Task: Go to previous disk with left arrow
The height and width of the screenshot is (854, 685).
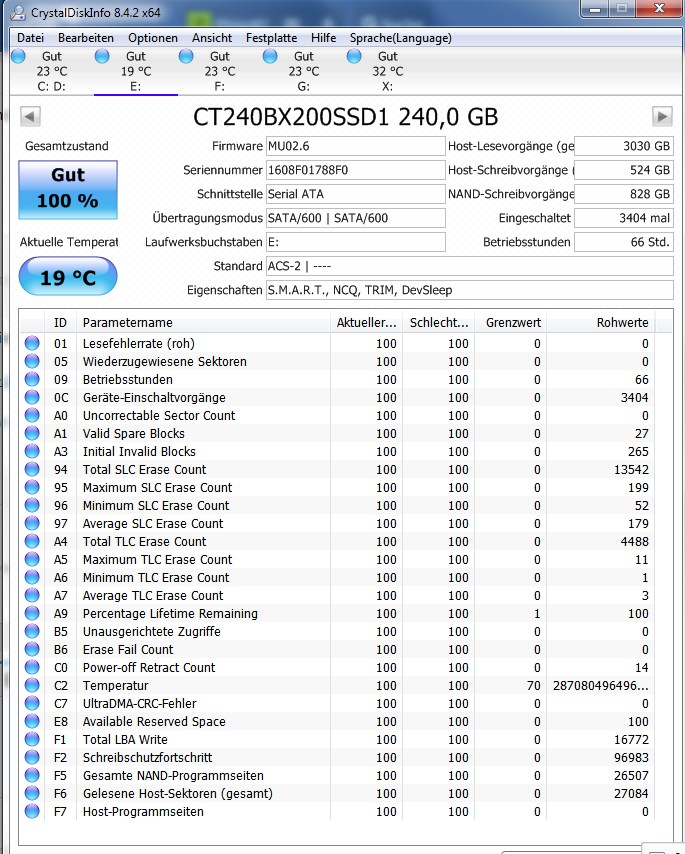Action: 30,116
